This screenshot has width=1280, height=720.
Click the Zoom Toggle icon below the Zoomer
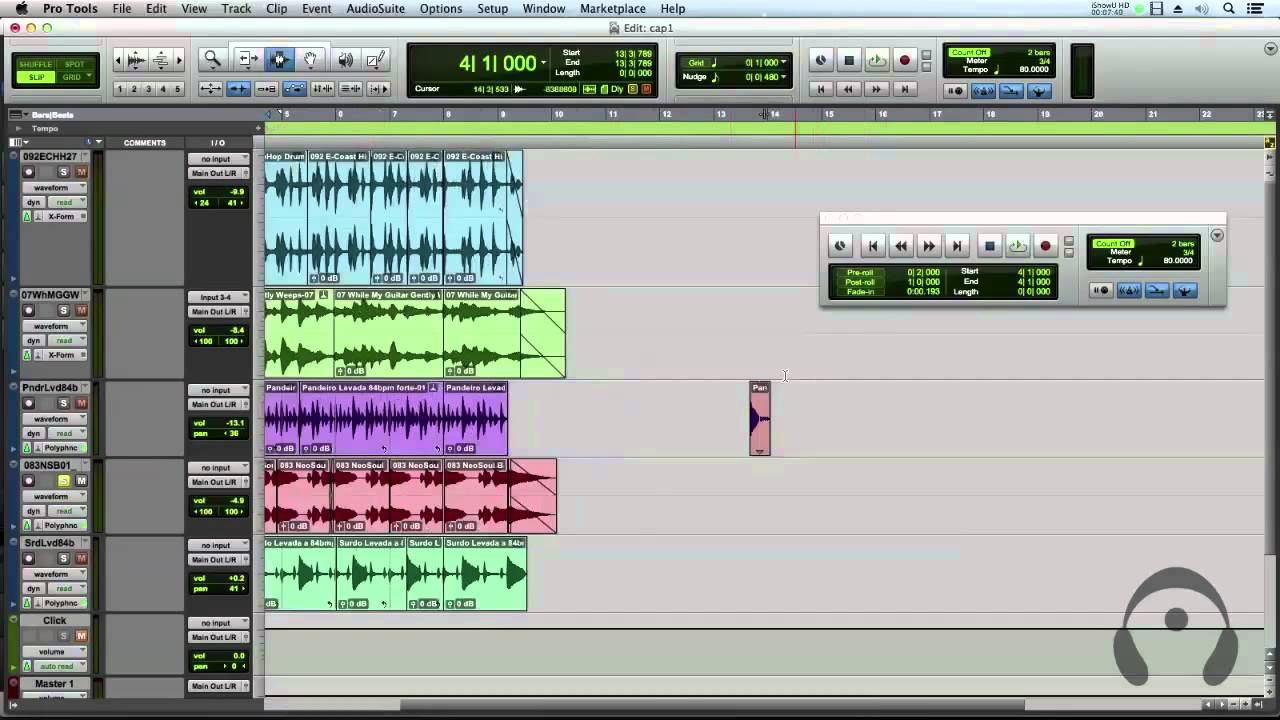211,89
